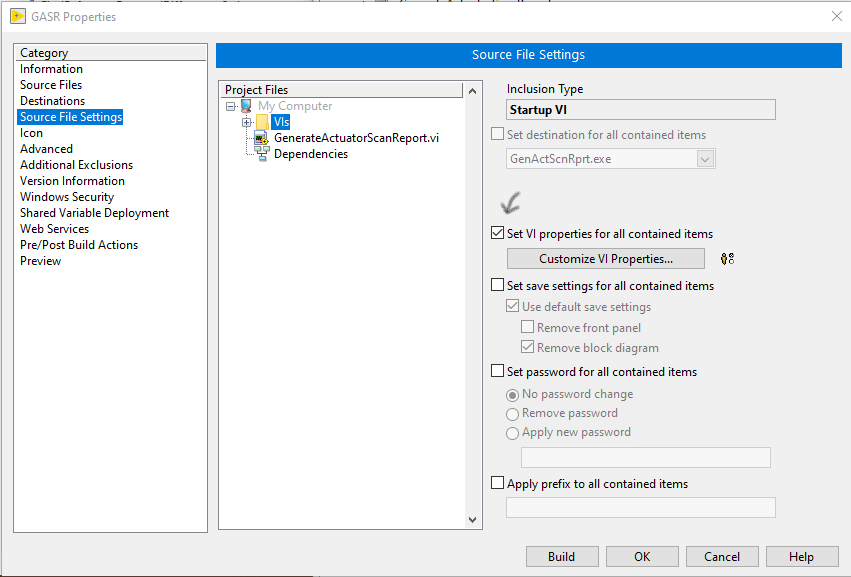851x577 pixels.
Task: Click the key icon beside Customize VI Properties
Action: pyautogui.click(x=727, y=258)
